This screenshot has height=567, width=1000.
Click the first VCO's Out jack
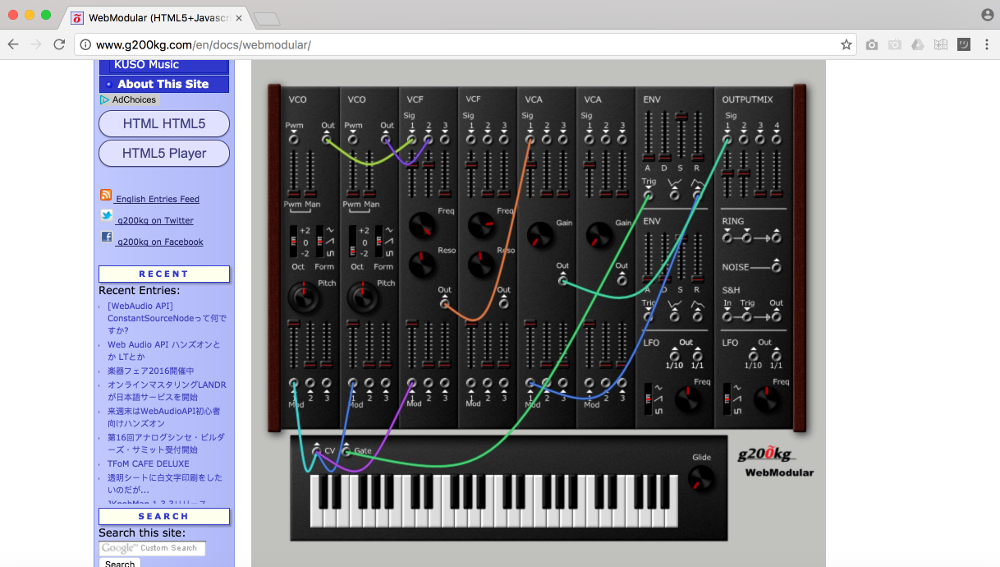tap(327, 139)
